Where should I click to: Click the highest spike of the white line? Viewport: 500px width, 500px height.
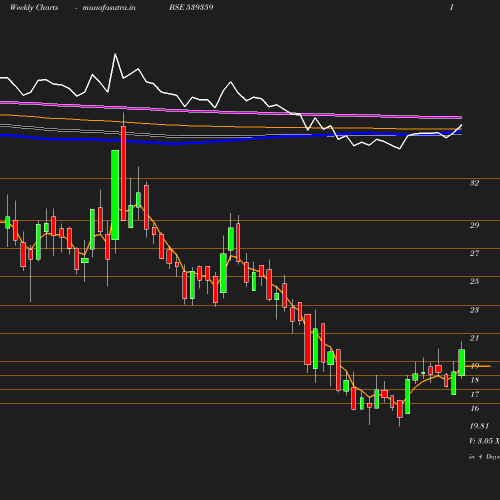[115, 54]
